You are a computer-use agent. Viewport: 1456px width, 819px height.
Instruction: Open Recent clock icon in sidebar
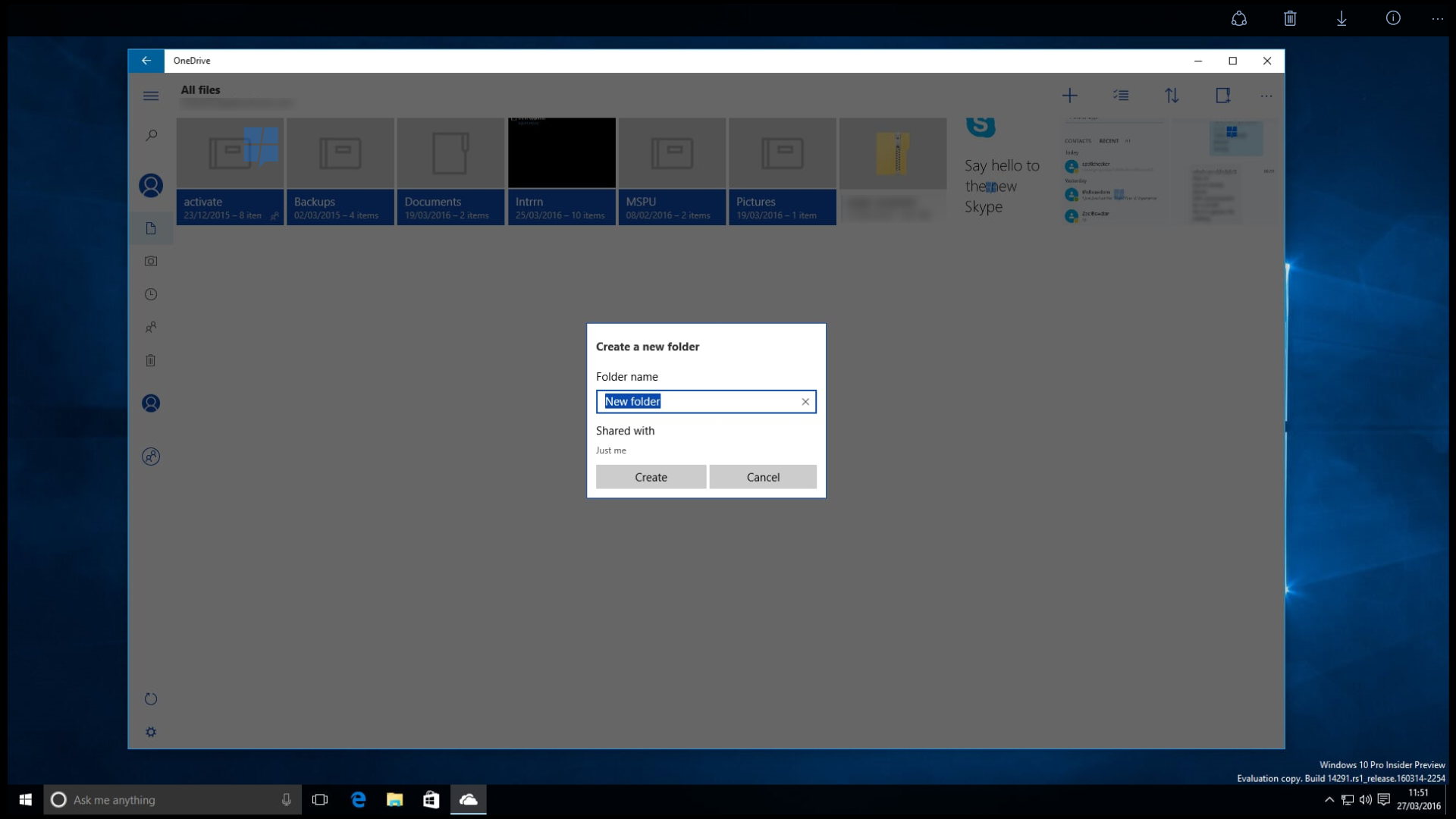151,294
